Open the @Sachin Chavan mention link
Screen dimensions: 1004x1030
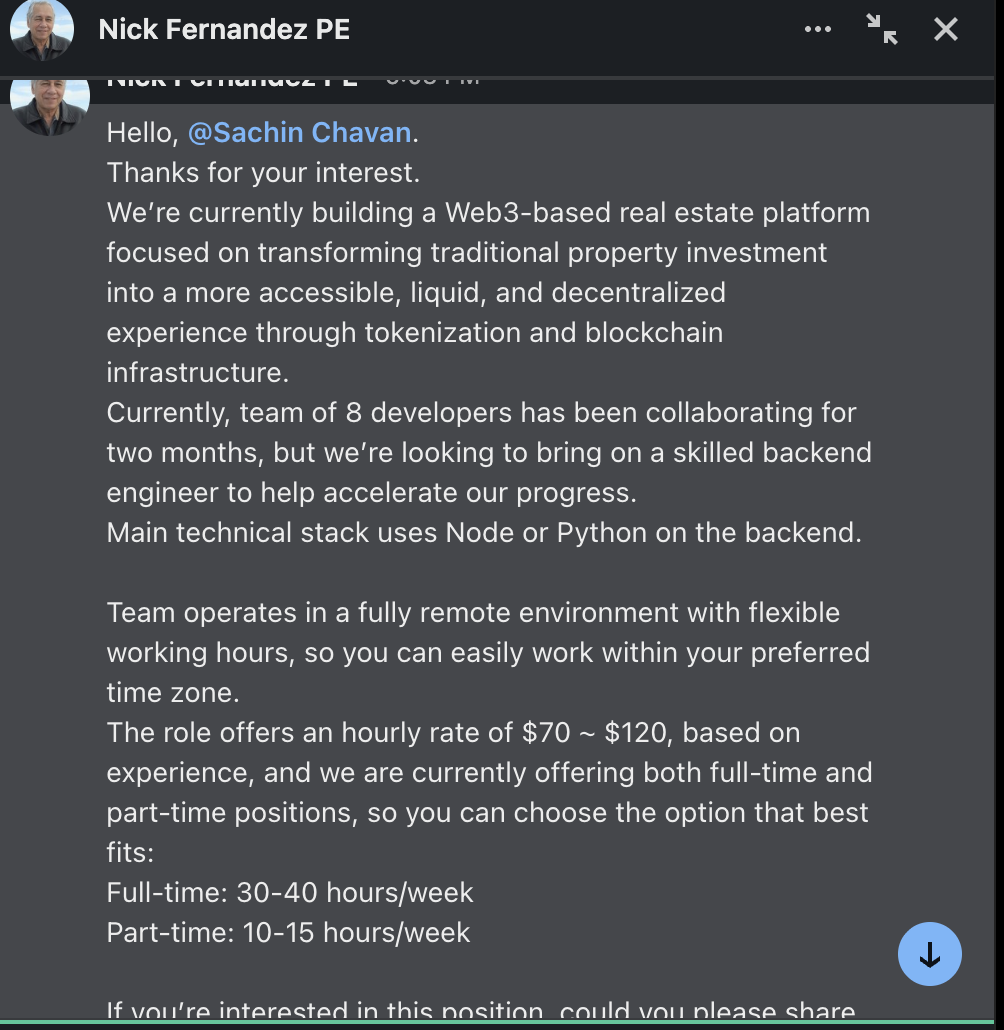pos(300,133)
